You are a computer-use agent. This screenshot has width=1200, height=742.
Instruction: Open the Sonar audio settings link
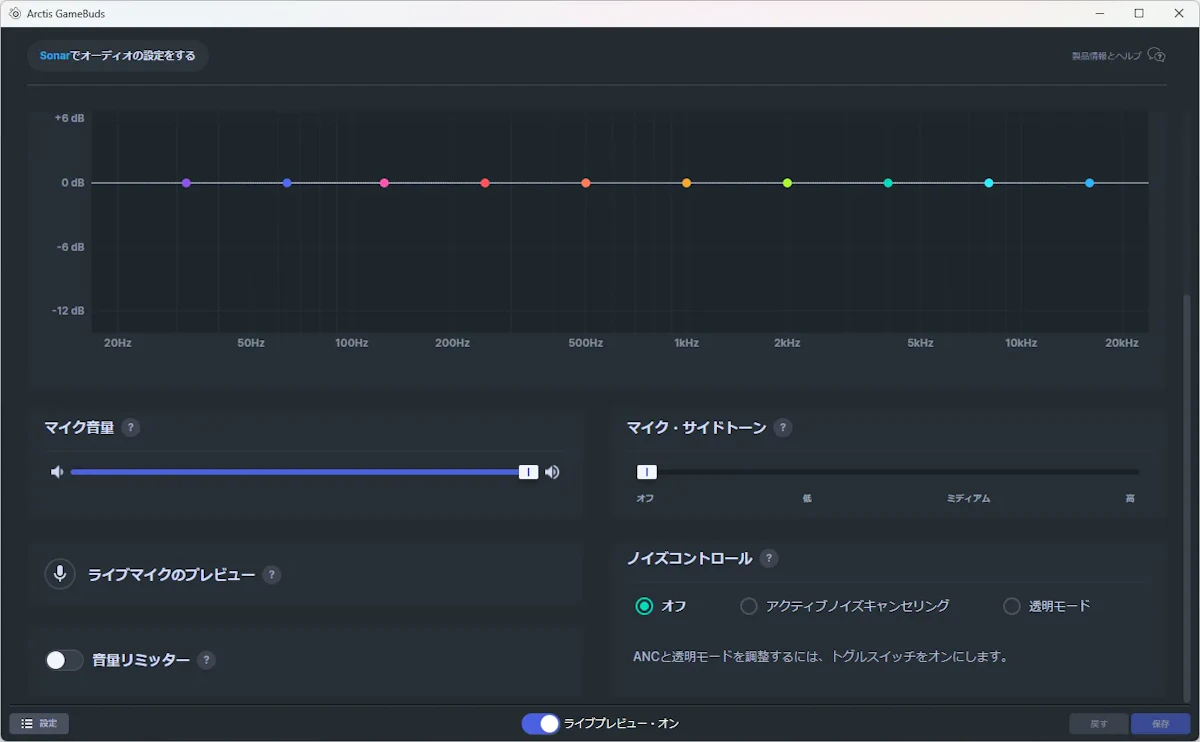[117, 56]
